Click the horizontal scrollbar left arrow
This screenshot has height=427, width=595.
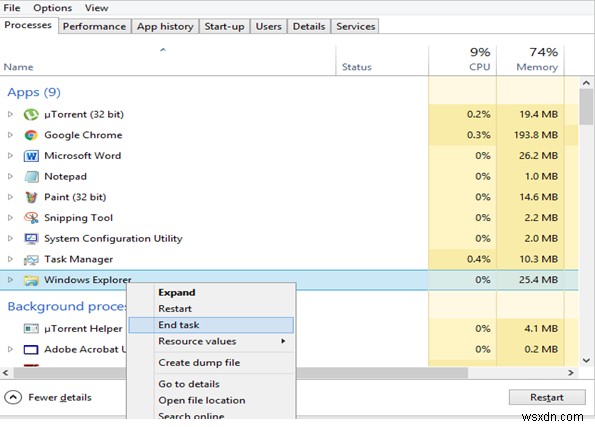click(x=6, y=373)
